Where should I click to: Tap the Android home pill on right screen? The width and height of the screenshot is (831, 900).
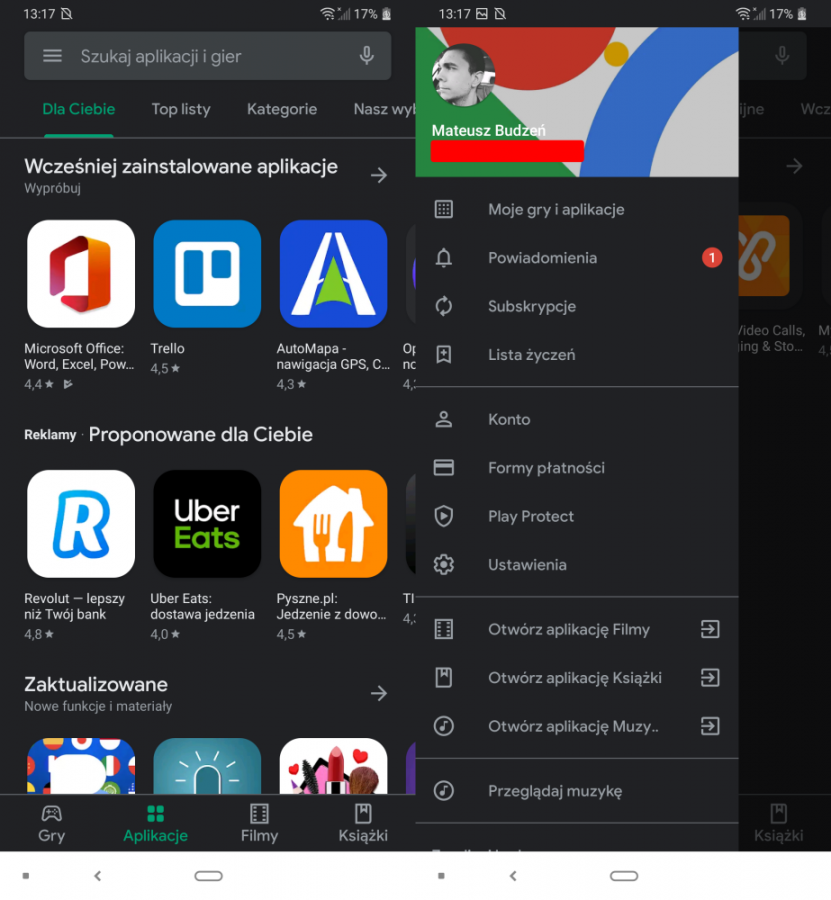624,875
